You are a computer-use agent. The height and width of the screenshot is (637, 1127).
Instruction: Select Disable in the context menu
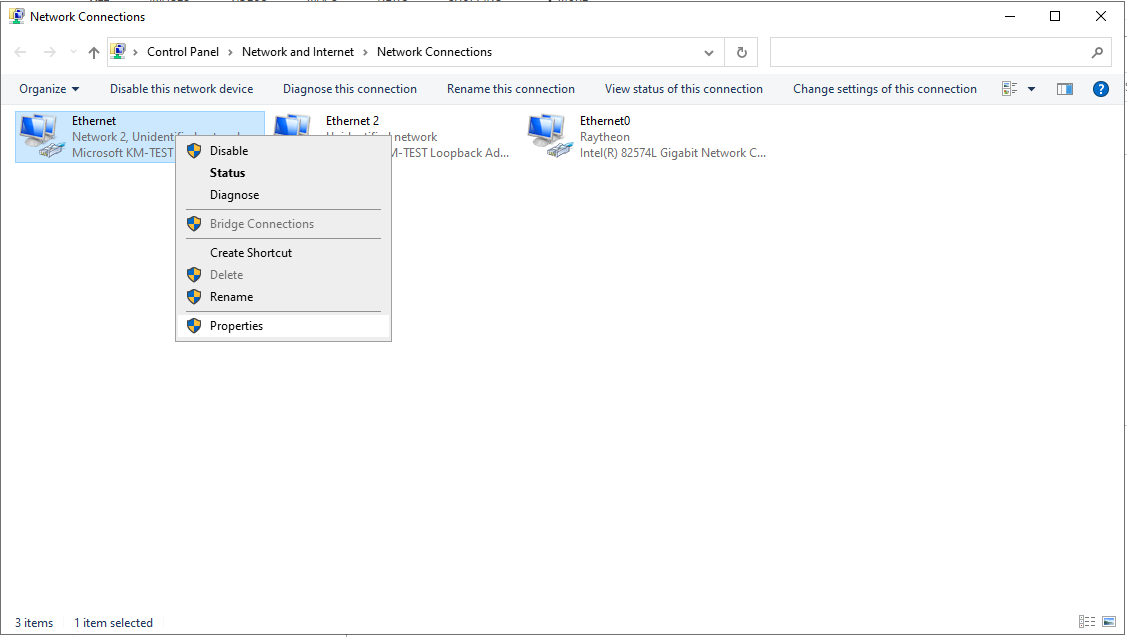[x=229, y=151]
